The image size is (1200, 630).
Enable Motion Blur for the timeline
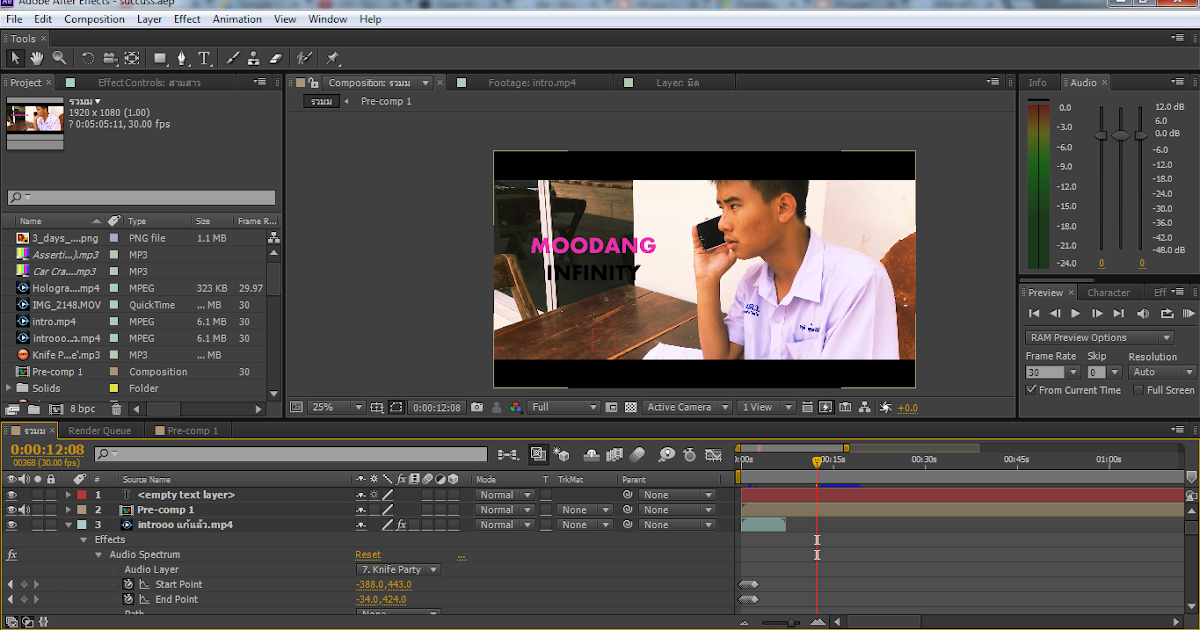636,455
